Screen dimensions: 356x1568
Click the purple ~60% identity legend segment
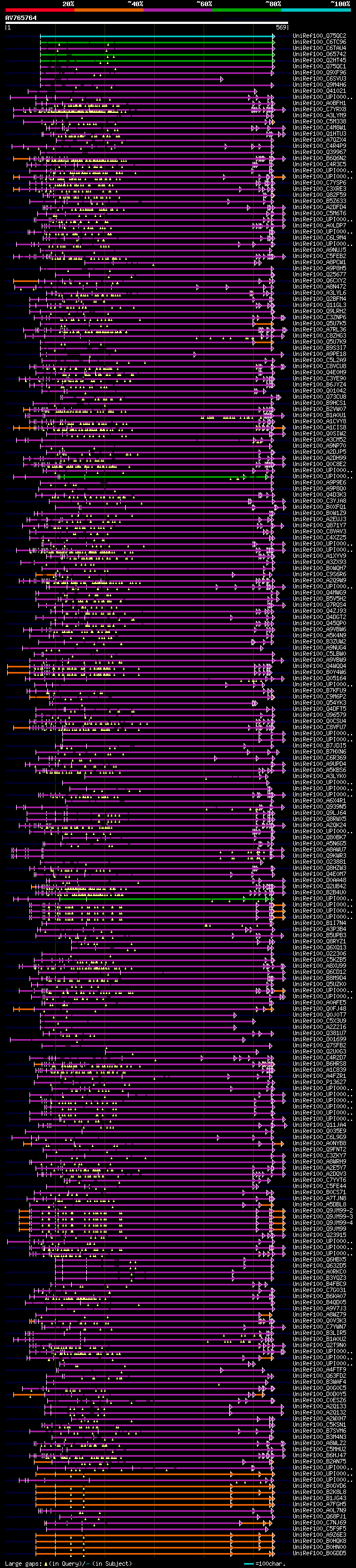click(177, 10)
